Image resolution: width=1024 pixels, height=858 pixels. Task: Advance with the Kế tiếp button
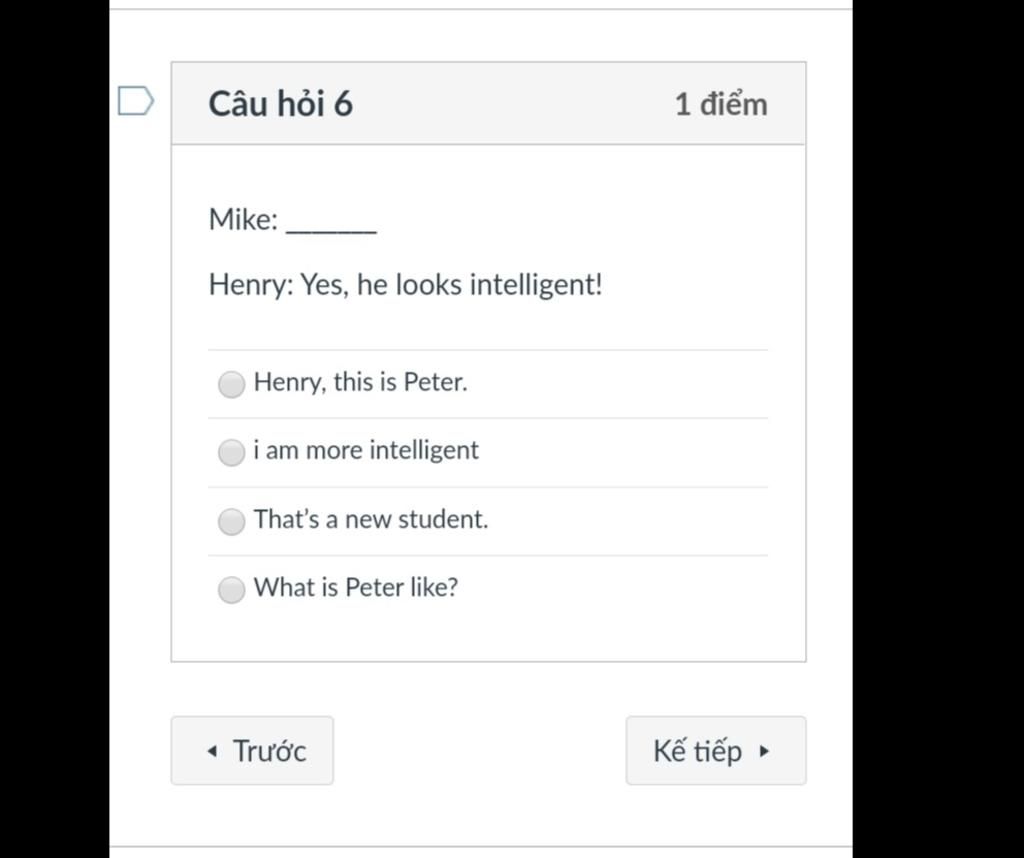click(x=716, y=750)
